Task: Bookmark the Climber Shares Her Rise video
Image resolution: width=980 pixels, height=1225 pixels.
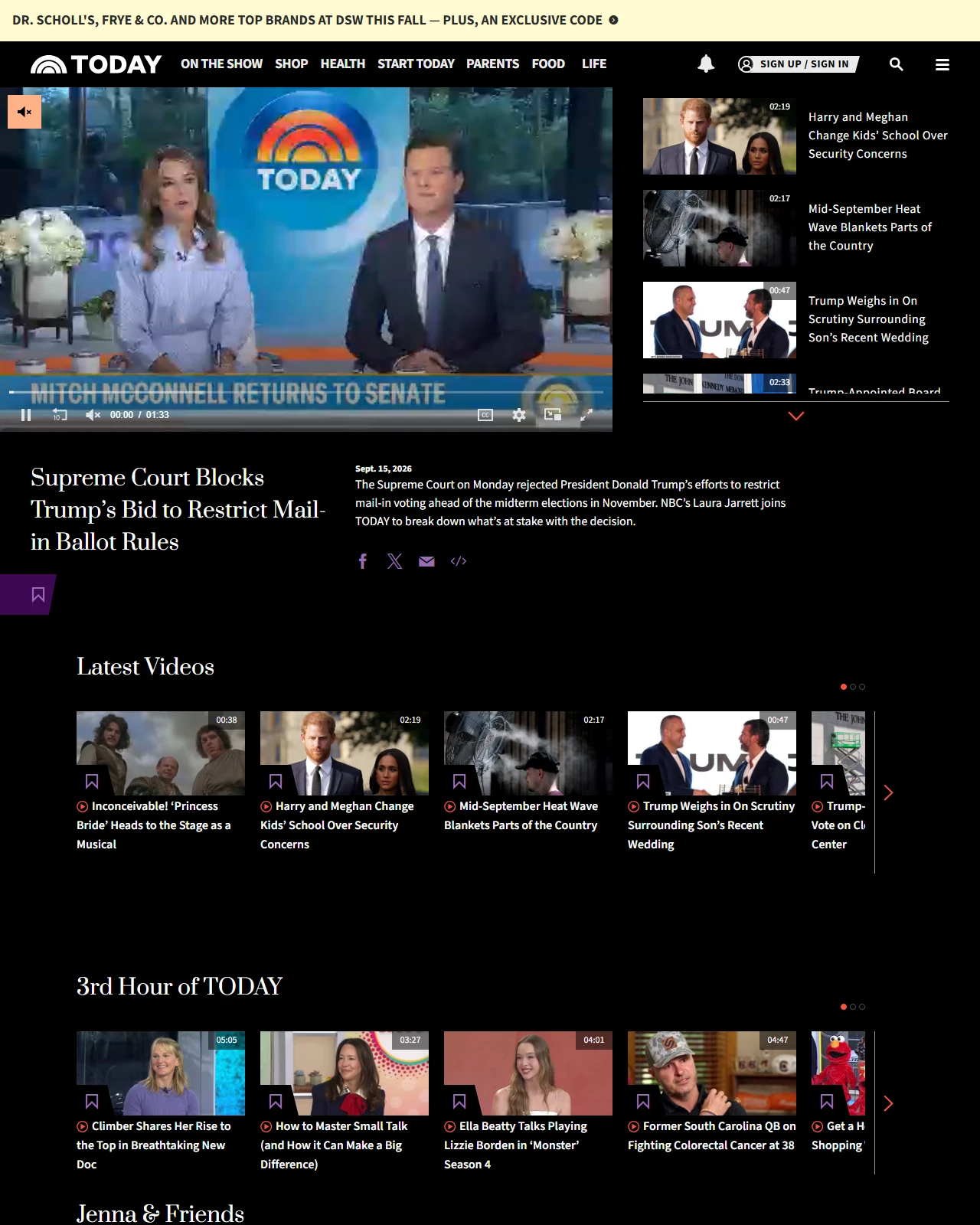Action: tap(92, 1101)
